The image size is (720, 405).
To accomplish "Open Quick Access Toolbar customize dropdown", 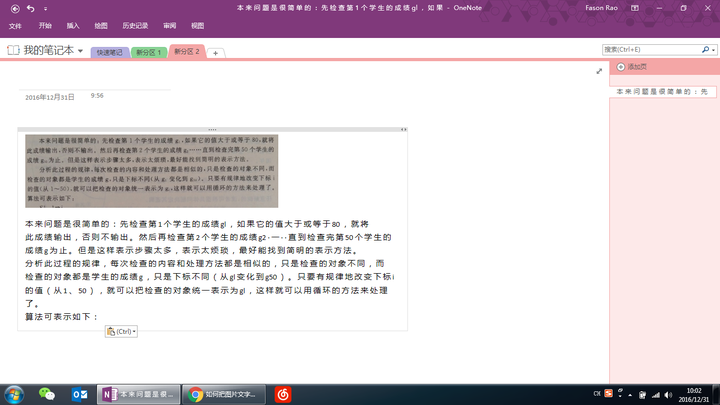I will click(x=45, y=9).
